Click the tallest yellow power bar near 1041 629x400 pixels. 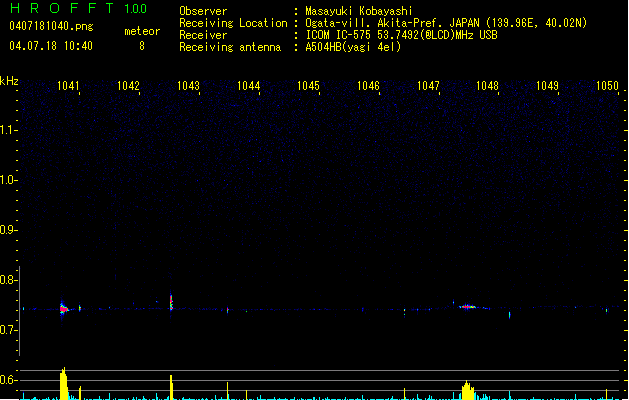[x=63, y=384]
